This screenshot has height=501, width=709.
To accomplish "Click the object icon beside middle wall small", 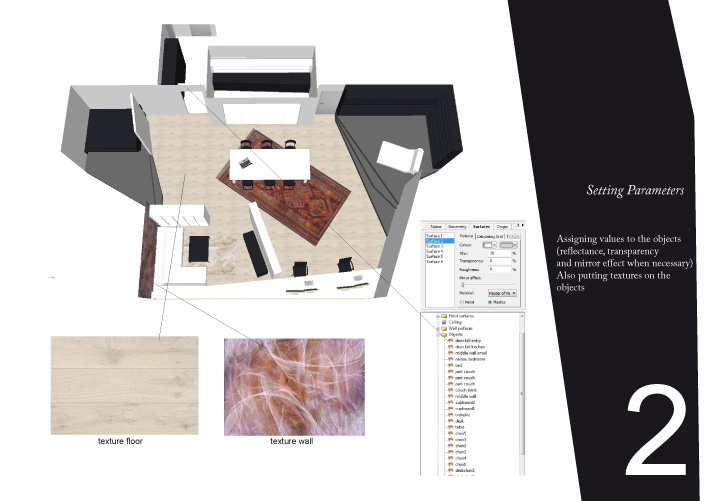I will point(450,353).
